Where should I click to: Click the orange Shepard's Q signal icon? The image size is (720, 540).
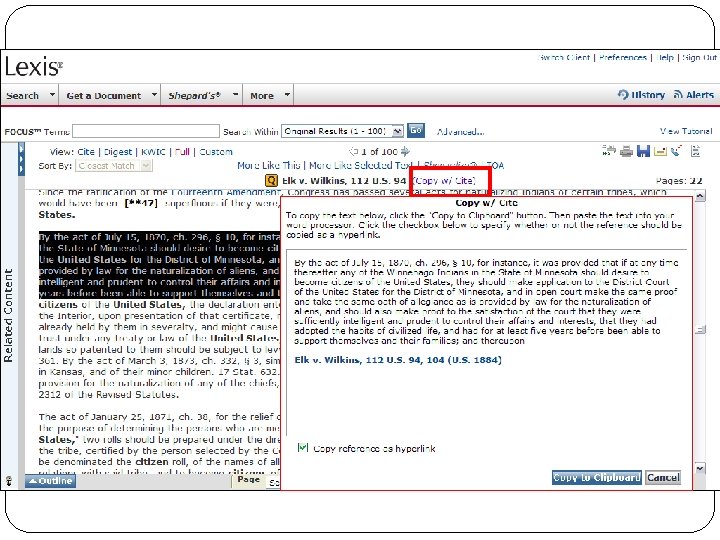point(271,181)
